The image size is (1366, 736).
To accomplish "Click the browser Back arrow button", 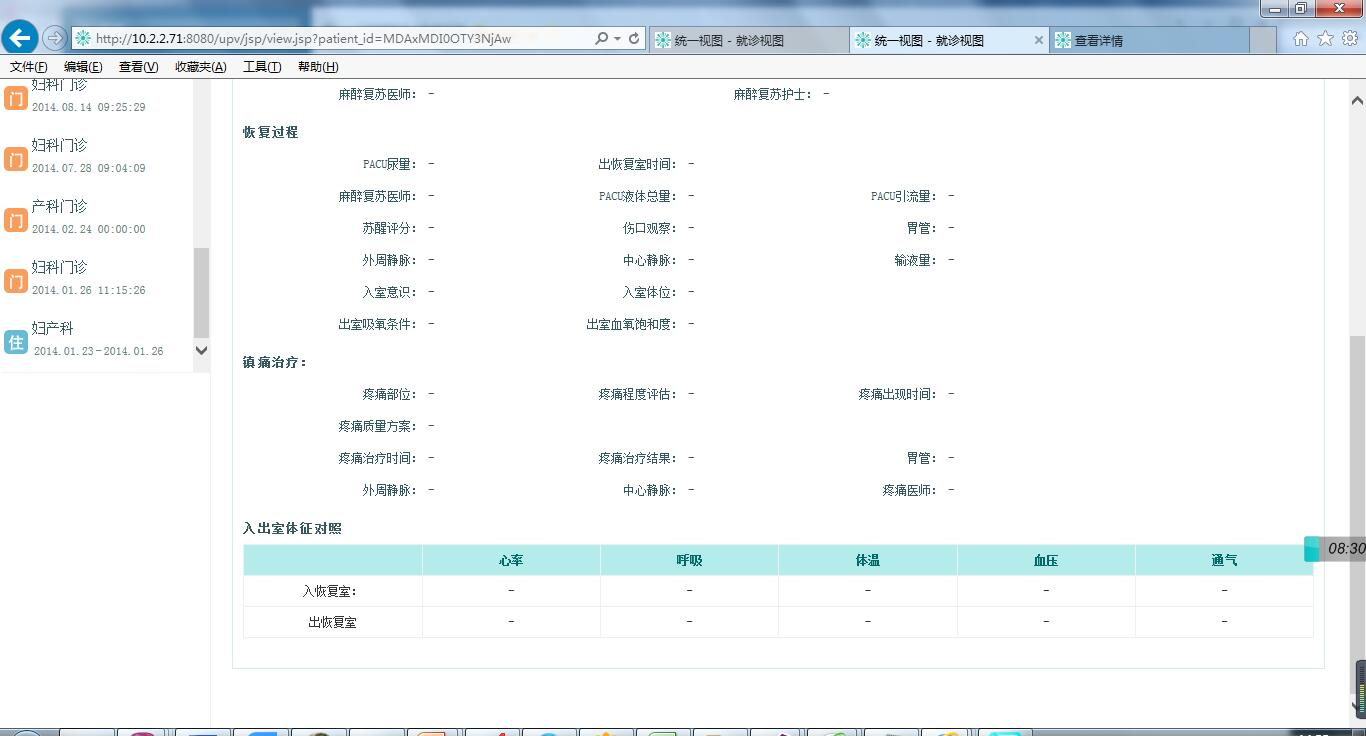I will point(20,38).
